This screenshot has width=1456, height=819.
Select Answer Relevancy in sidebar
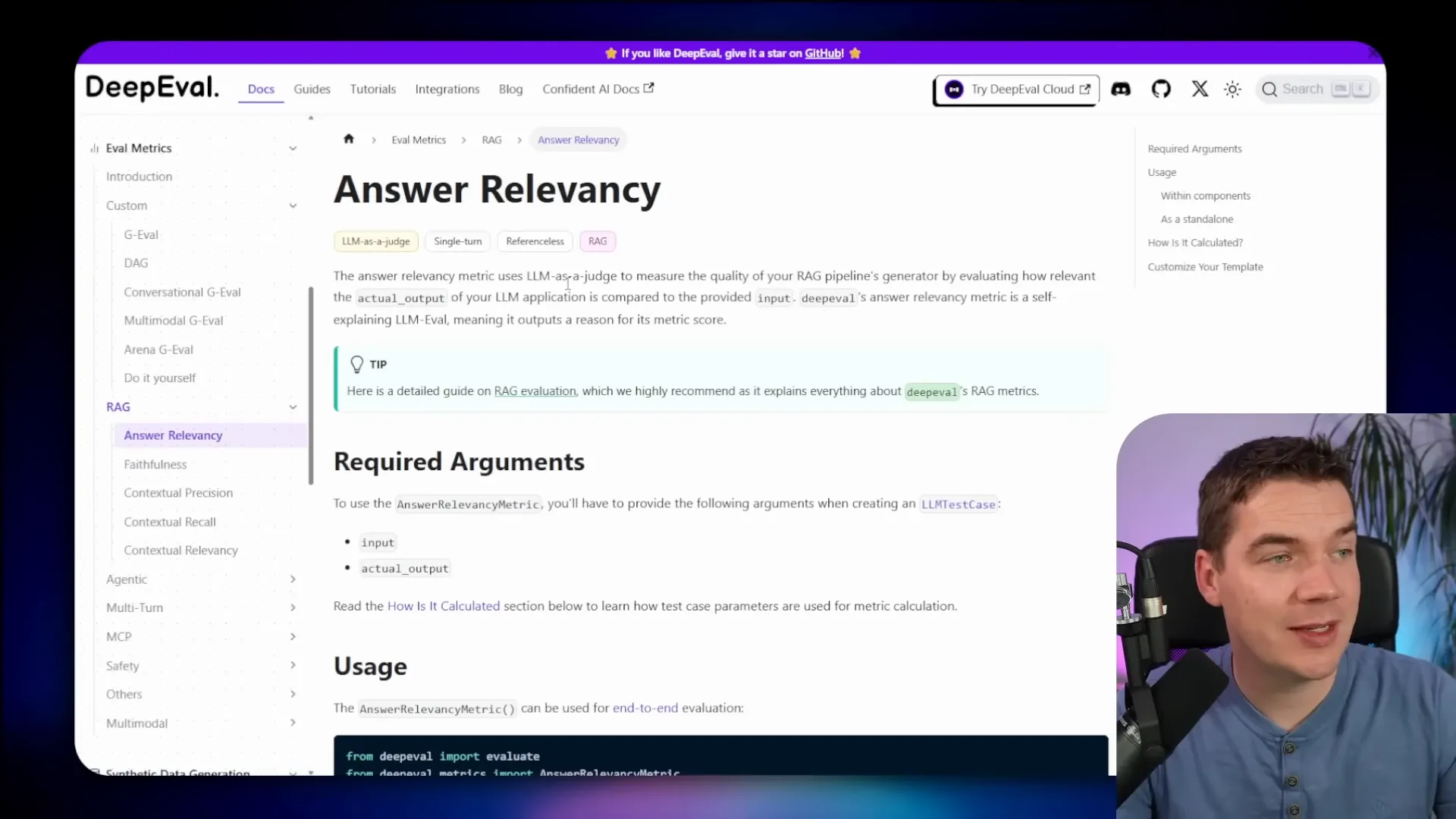(173, 436)
